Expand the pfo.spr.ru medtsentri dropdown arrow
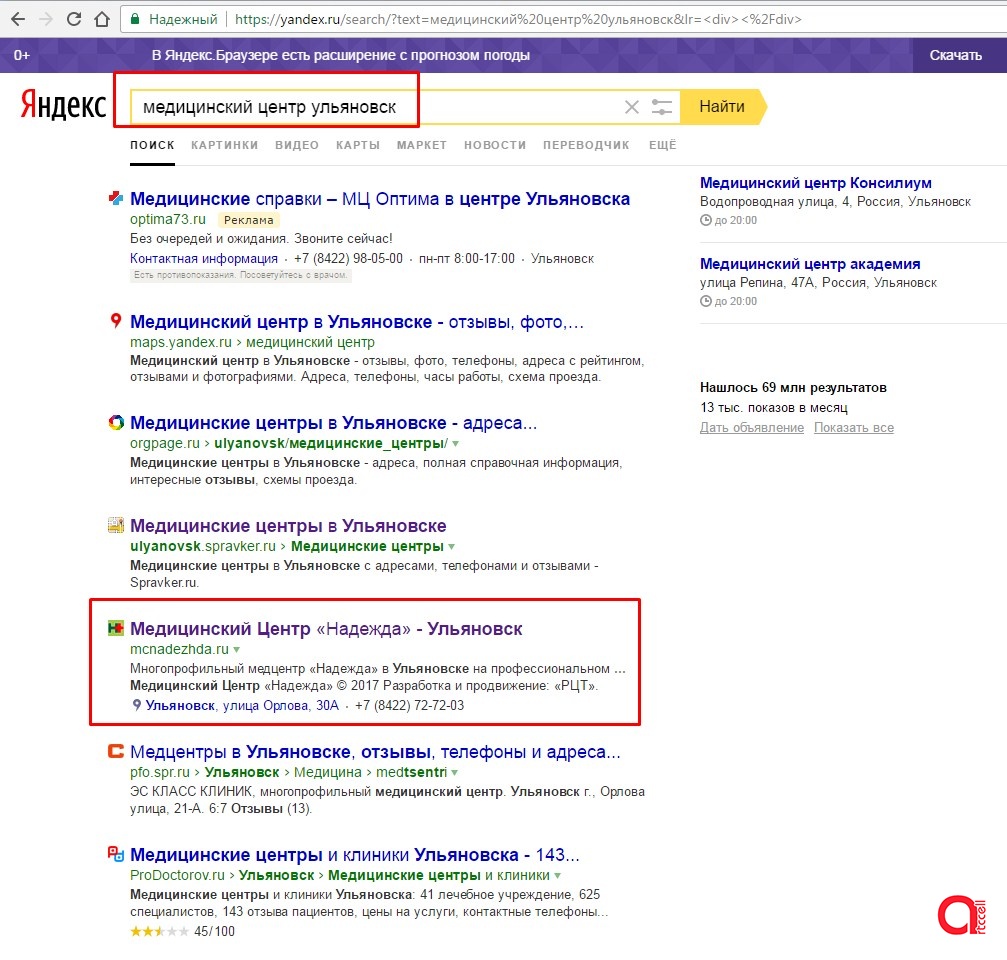This screenshot has height=960, width=1007. tap(455, 772)
